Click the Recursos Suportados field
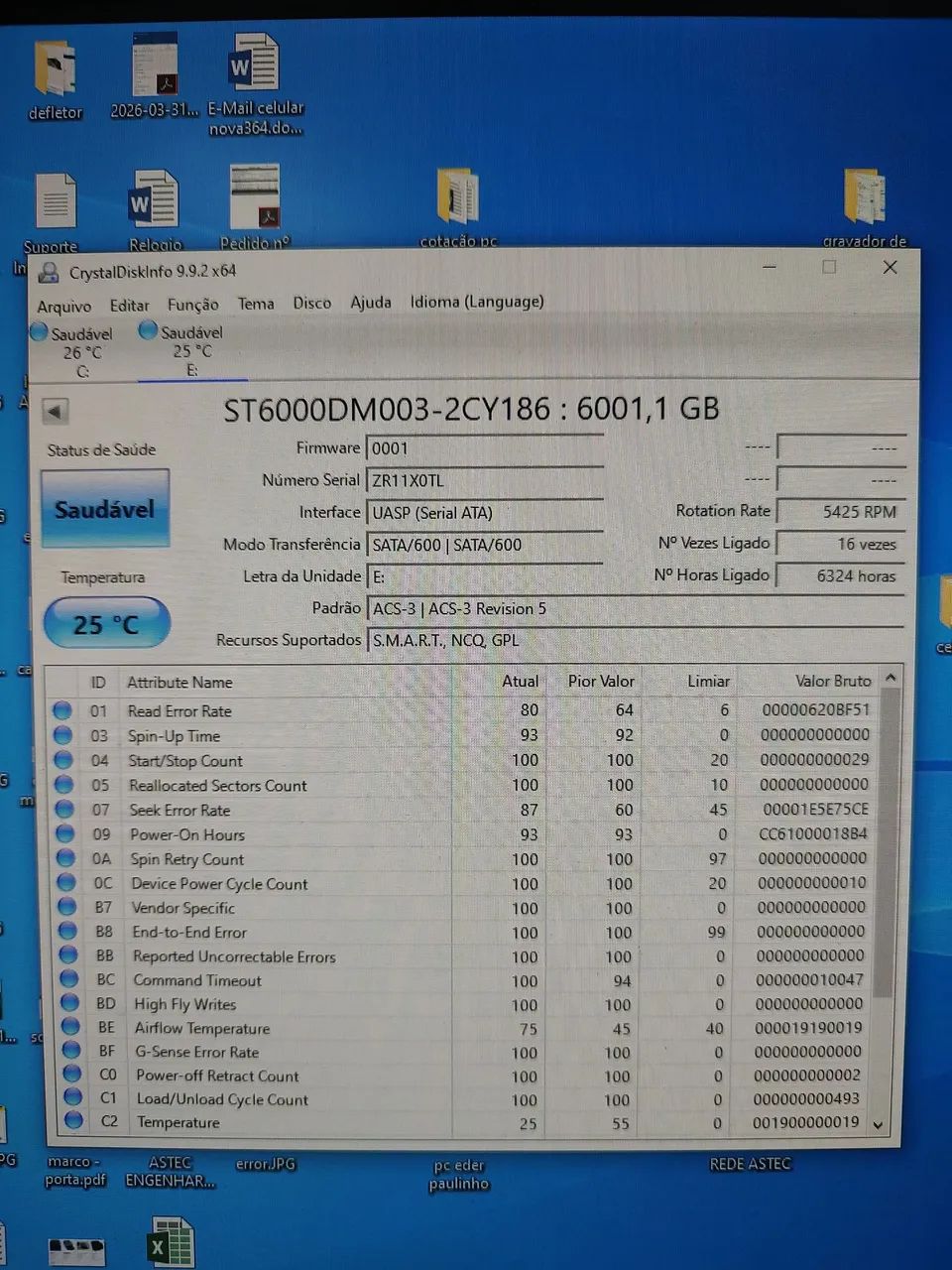 point(635,640)
